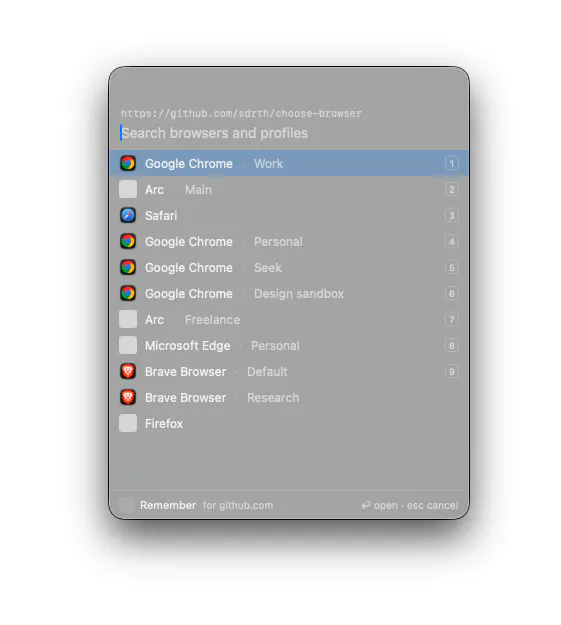Select "Design sandbox" profile label
Screen dimensions: 561x625
pyautogui.click(x=299, y=294)
